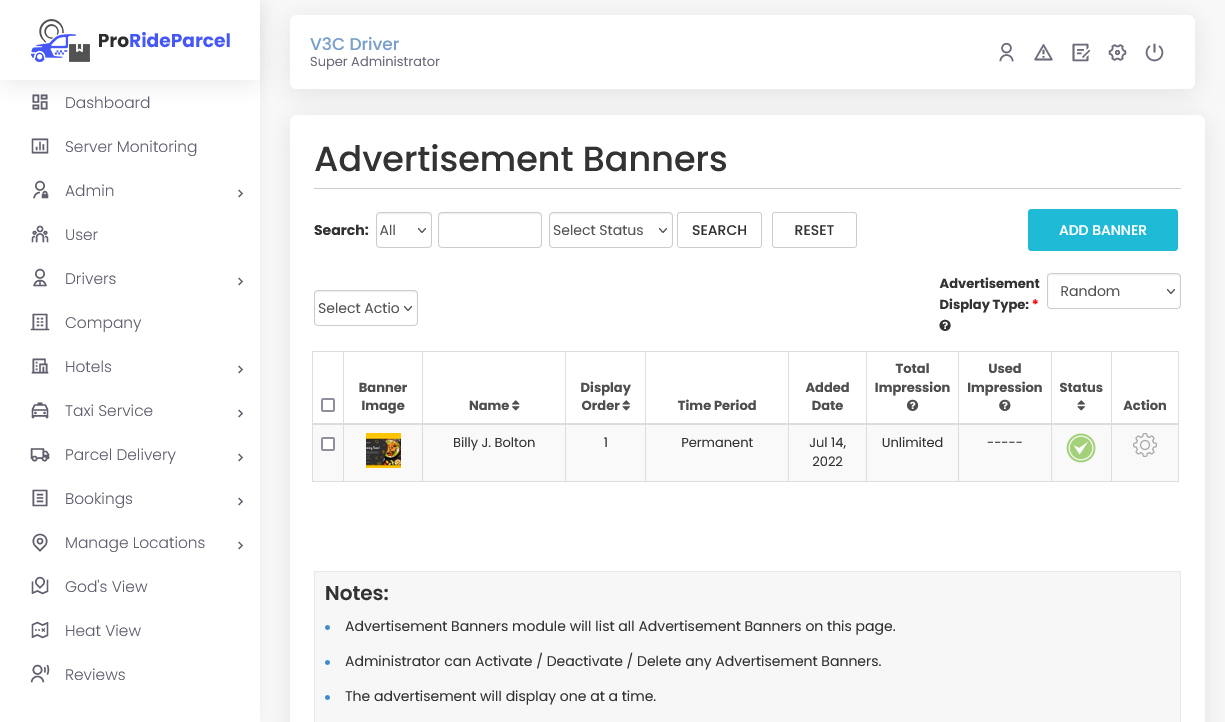Open the Server Monitoring menu item
The height and width of the screenshot is (722, 1225).
coord(130,146)
